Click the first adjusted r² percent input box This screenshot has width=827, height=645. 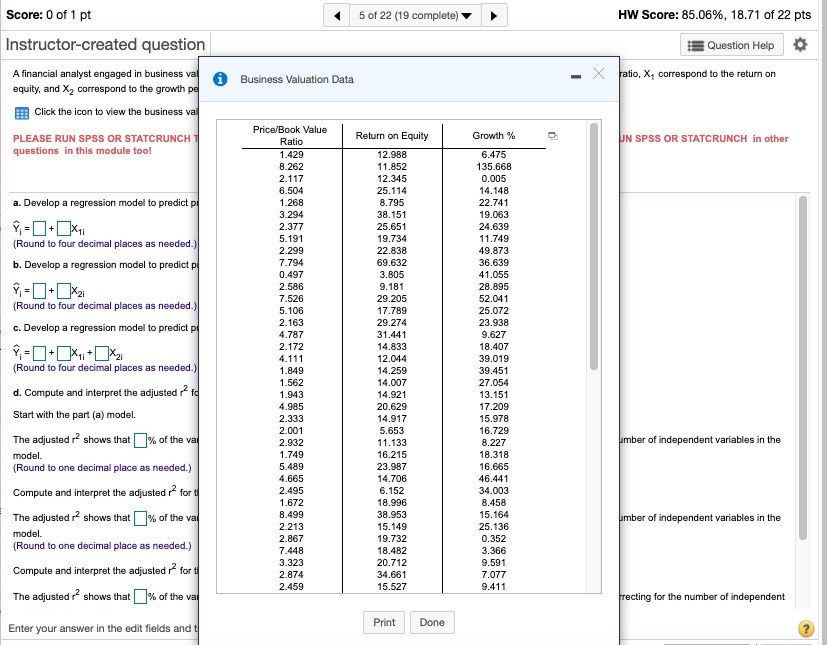[x=140, y=440]
